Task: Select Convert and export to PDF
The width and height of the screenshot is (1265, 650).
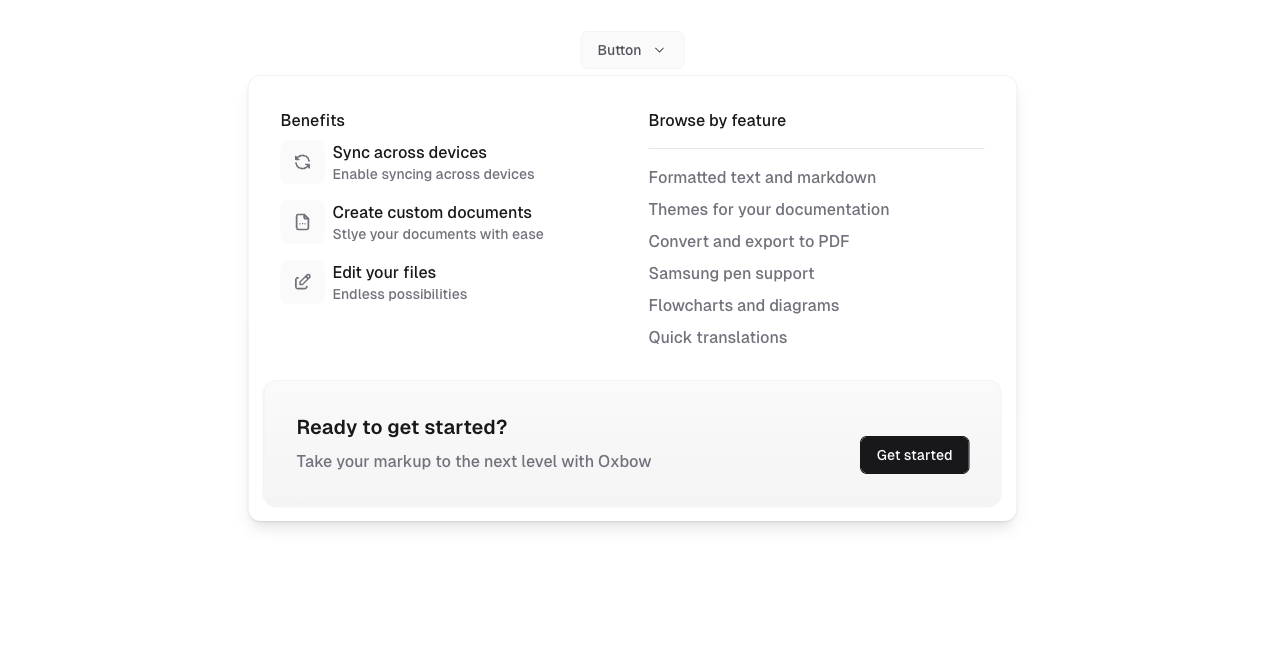Action: pos(748,241)
